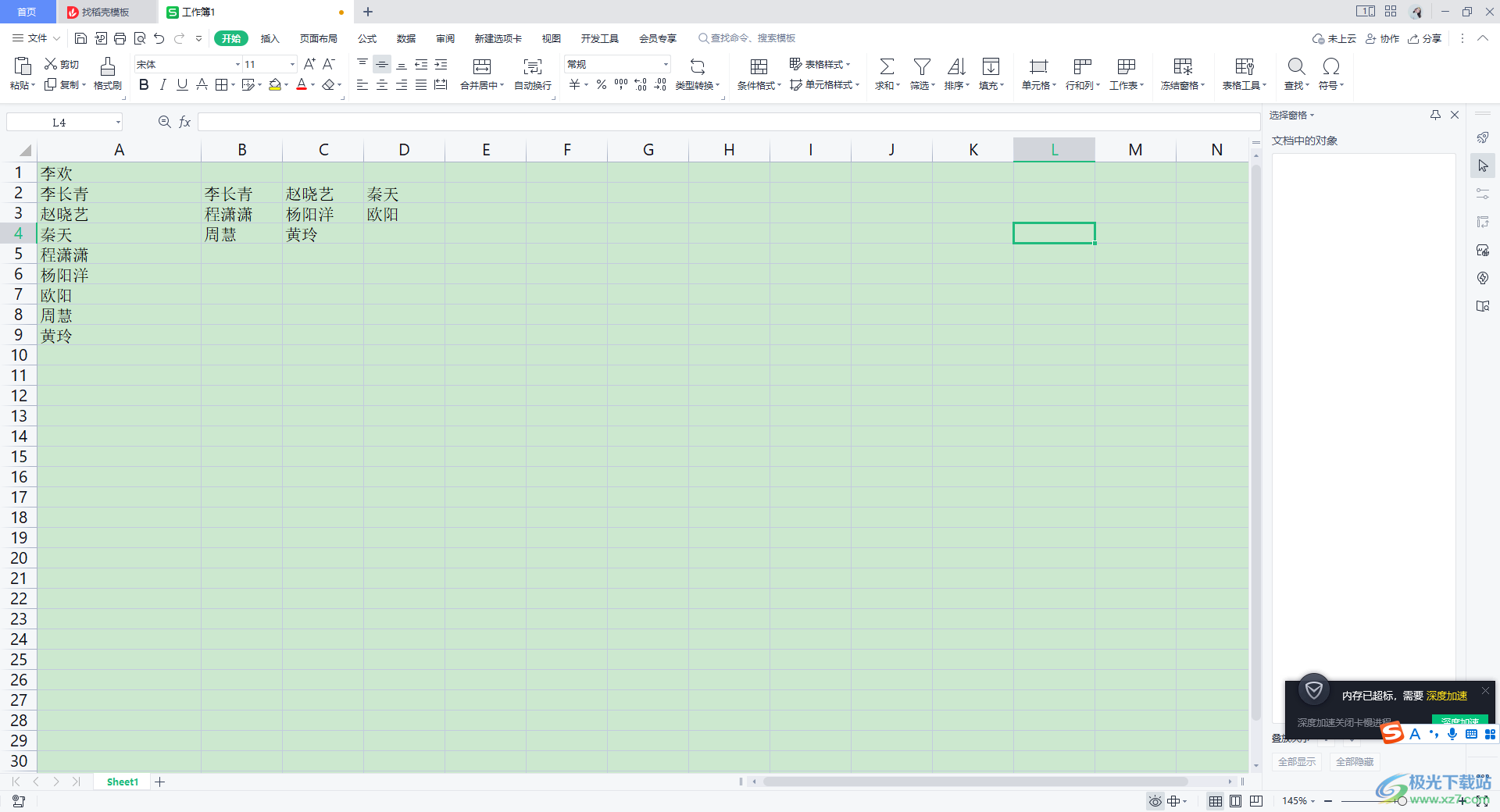Open Print Preview icon
This screenshot has width=1500, height=812.
pos(140,38)
